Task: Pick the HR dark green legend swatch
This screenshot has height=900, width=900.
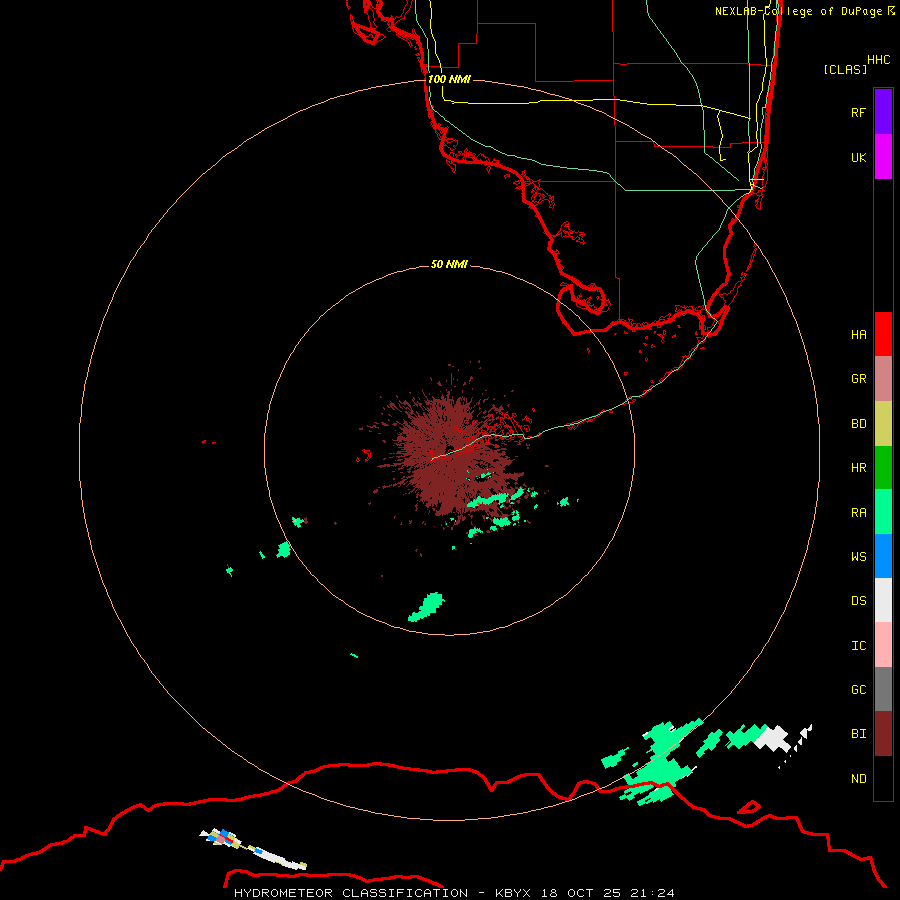Action: [883, 468]
